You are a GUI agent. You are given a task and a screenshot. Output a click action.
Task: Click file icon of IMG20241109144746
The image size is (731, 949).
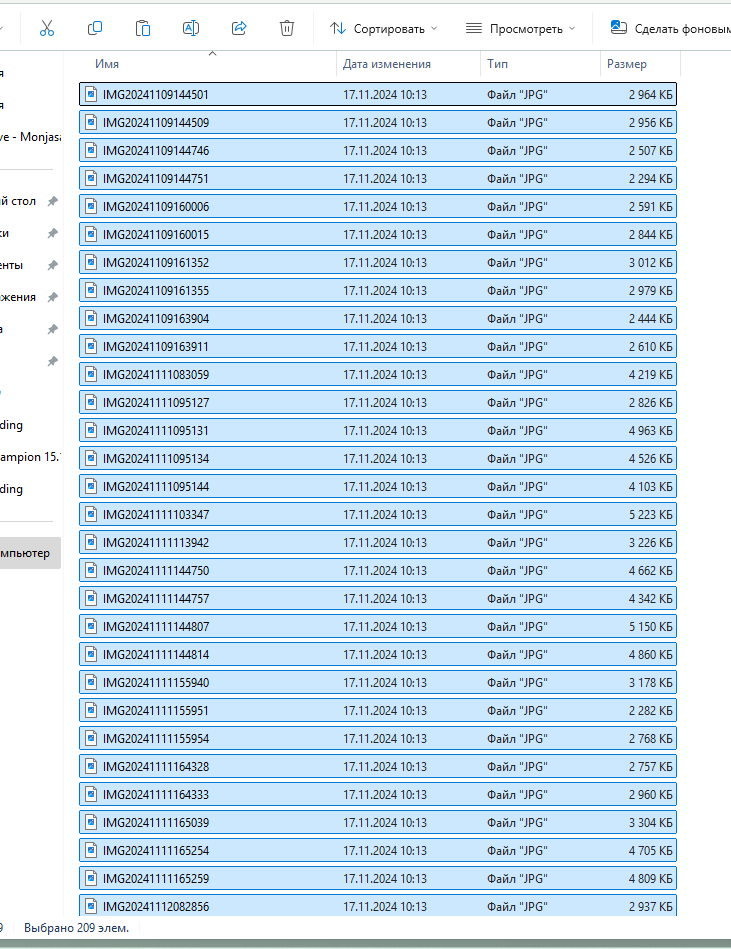91,150
